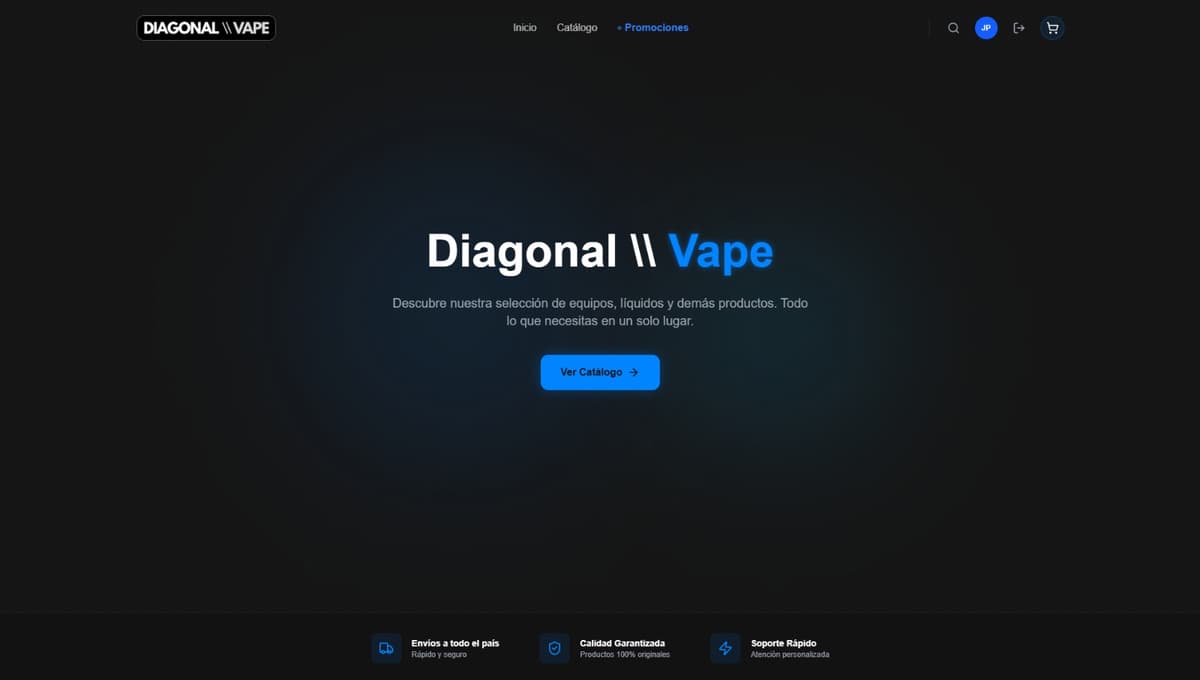Image resolution: width=1200 pixels, height=680 pixels.
Task: Click the shield icon for Calidad Garantizada
Action: point(554,648)
